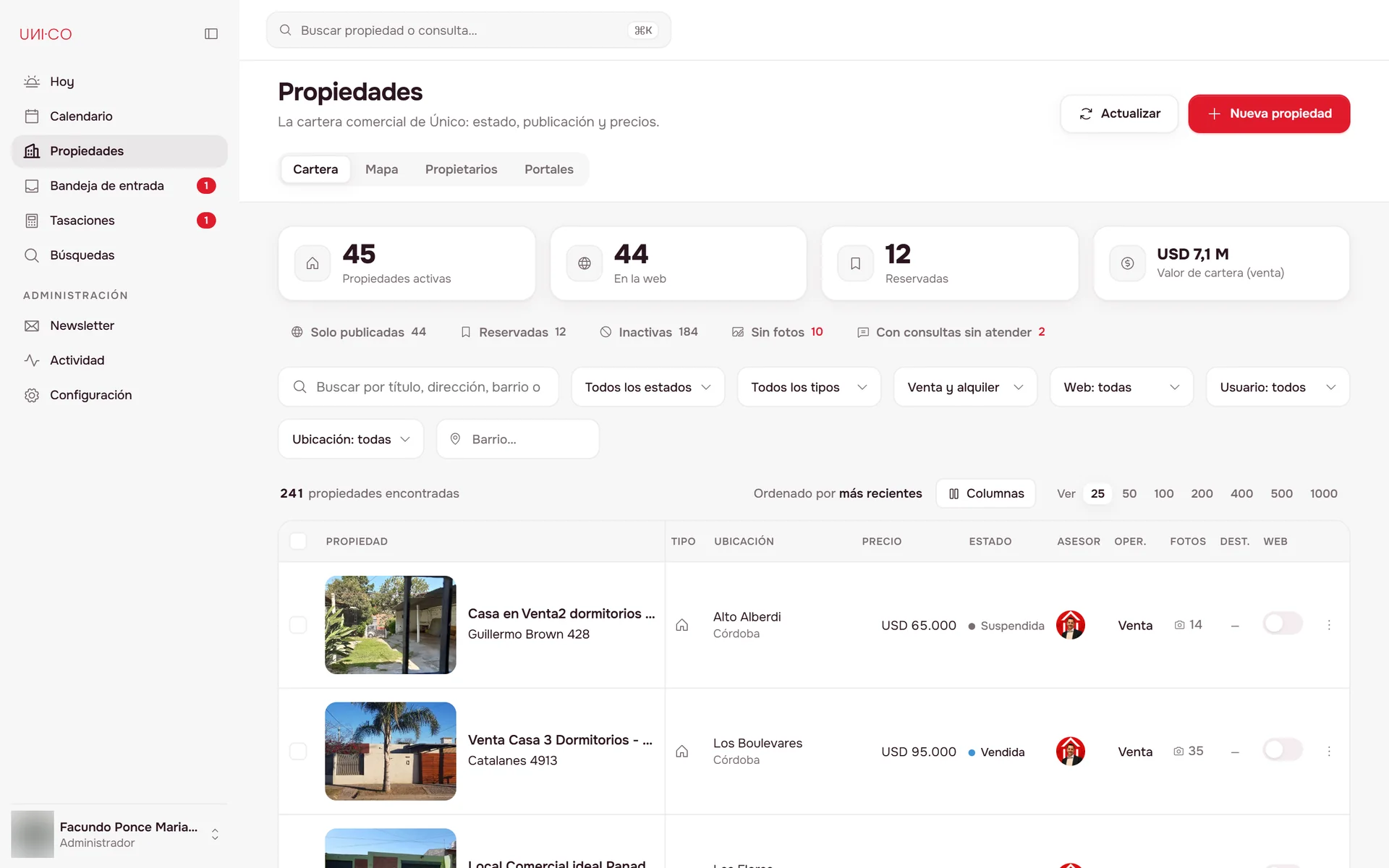Switch to the Portales tab
The image size is (1389, 868).
[548, 169]
